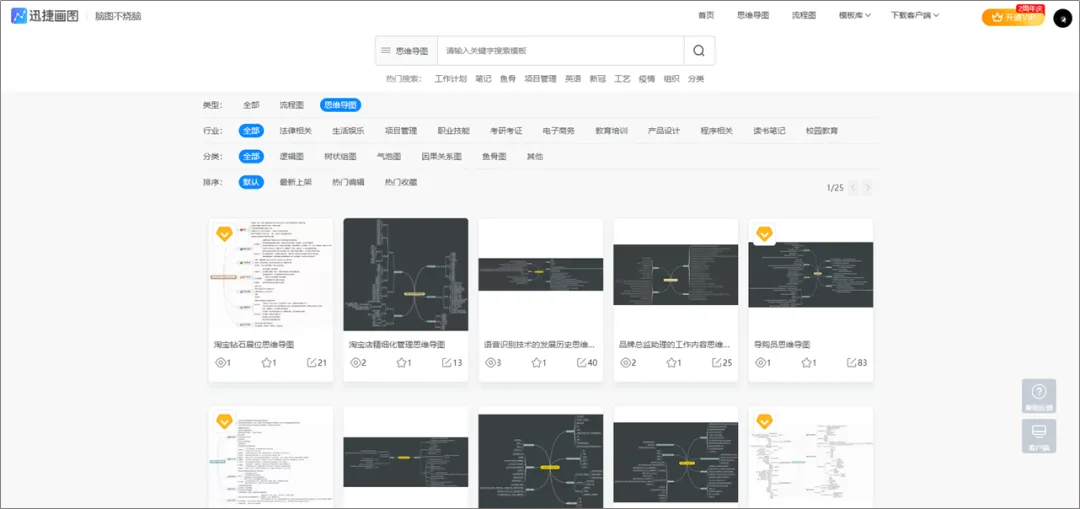
Task: Open 首页 in top navigation
Action: coord(706,15)
